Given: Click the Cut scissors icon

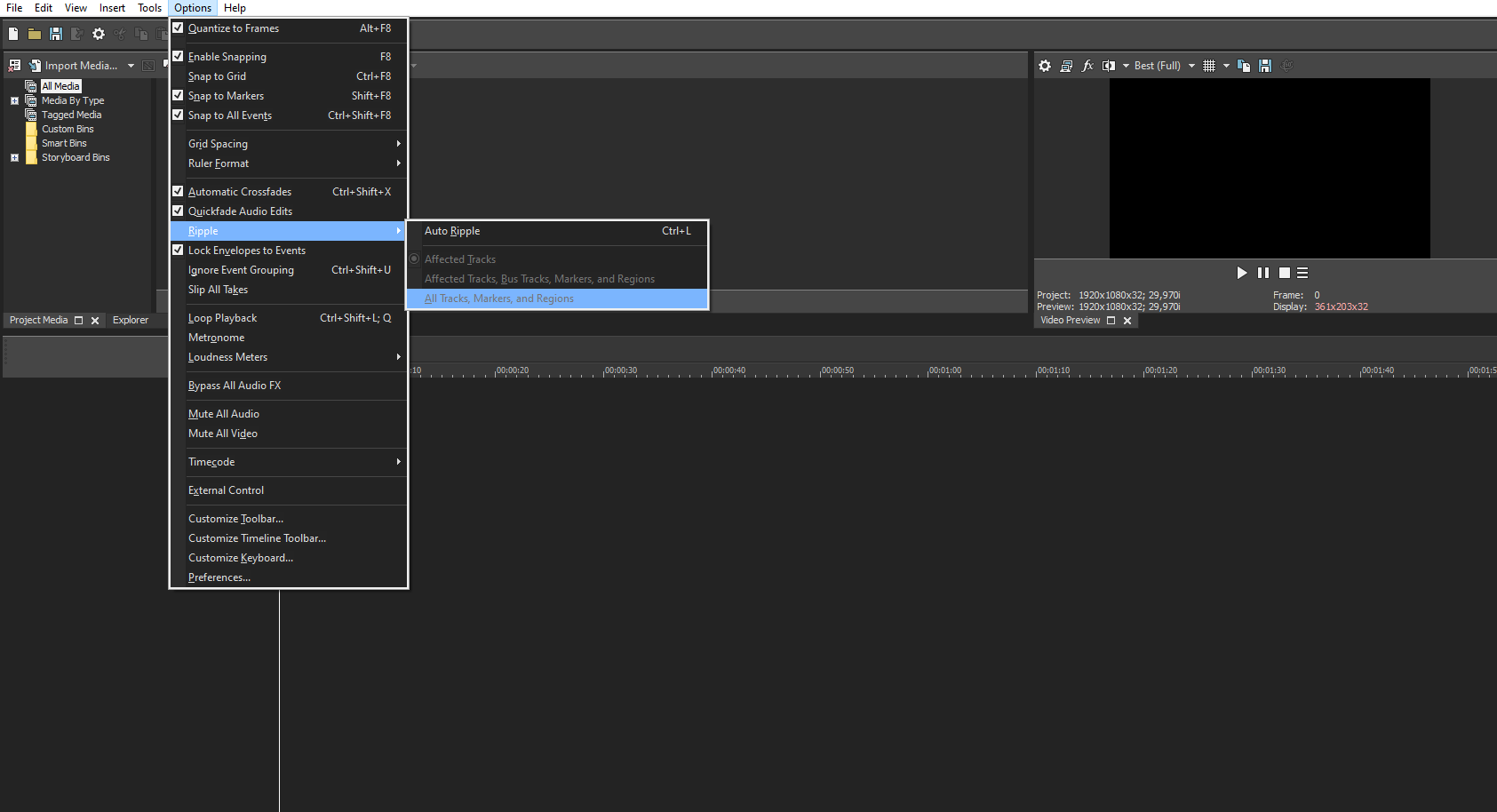Looking at the screenshot, I should 120,34.
